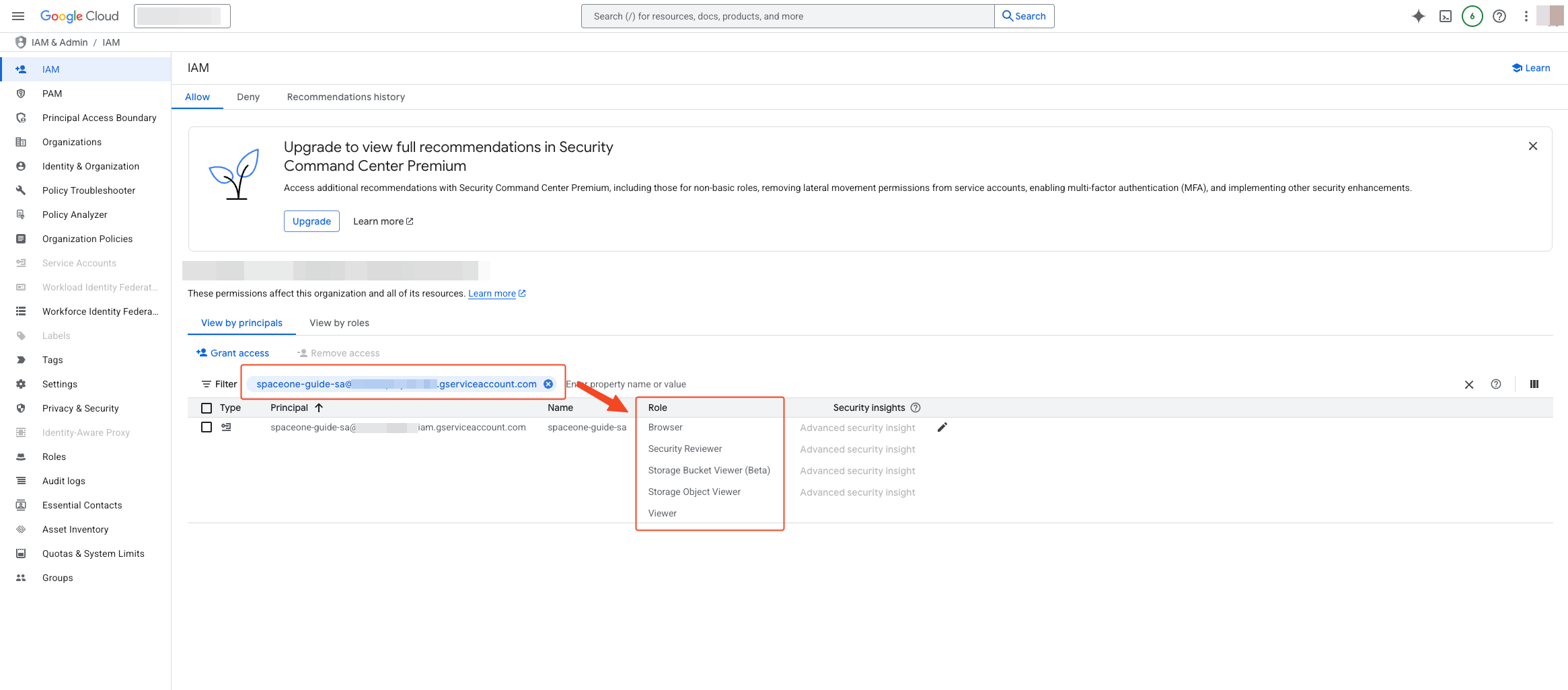Activate Cloud Shell terminal icon
The width and height of the screenshot is (1568, 690).
(x=1446, y=16)
